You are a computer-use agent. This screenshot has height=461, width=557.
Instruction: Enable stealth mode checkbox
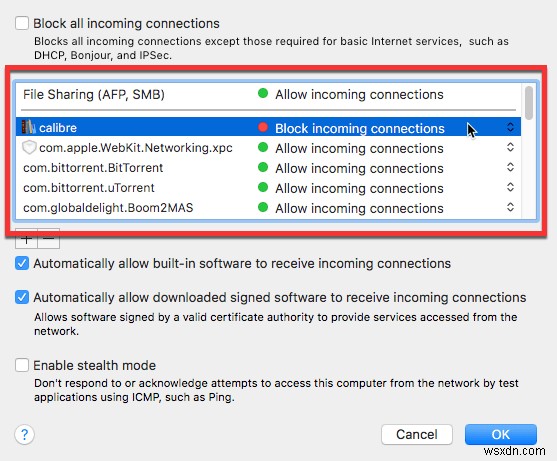(22, 365)
